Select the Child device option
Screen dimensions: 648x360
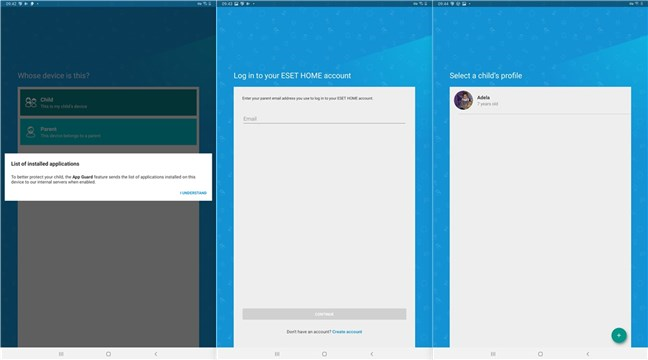[x=108, y=103]
